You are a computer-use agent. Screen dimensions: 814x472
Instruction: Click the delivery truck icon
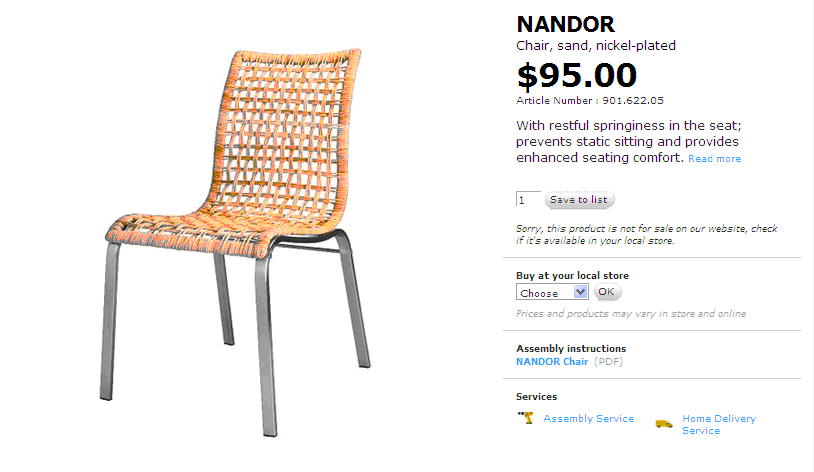(663, 424)
